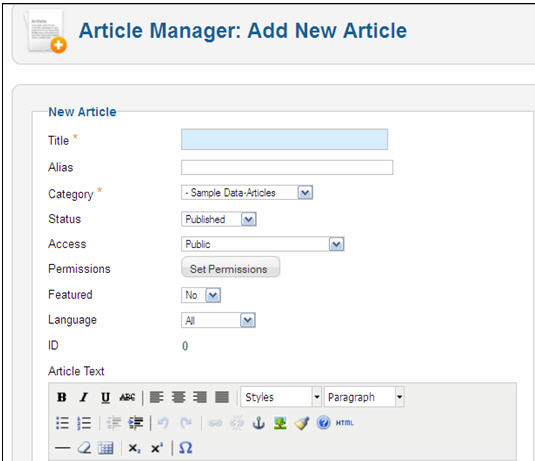Click the Access label
The image size is (535, 461).
coord(67,244)
